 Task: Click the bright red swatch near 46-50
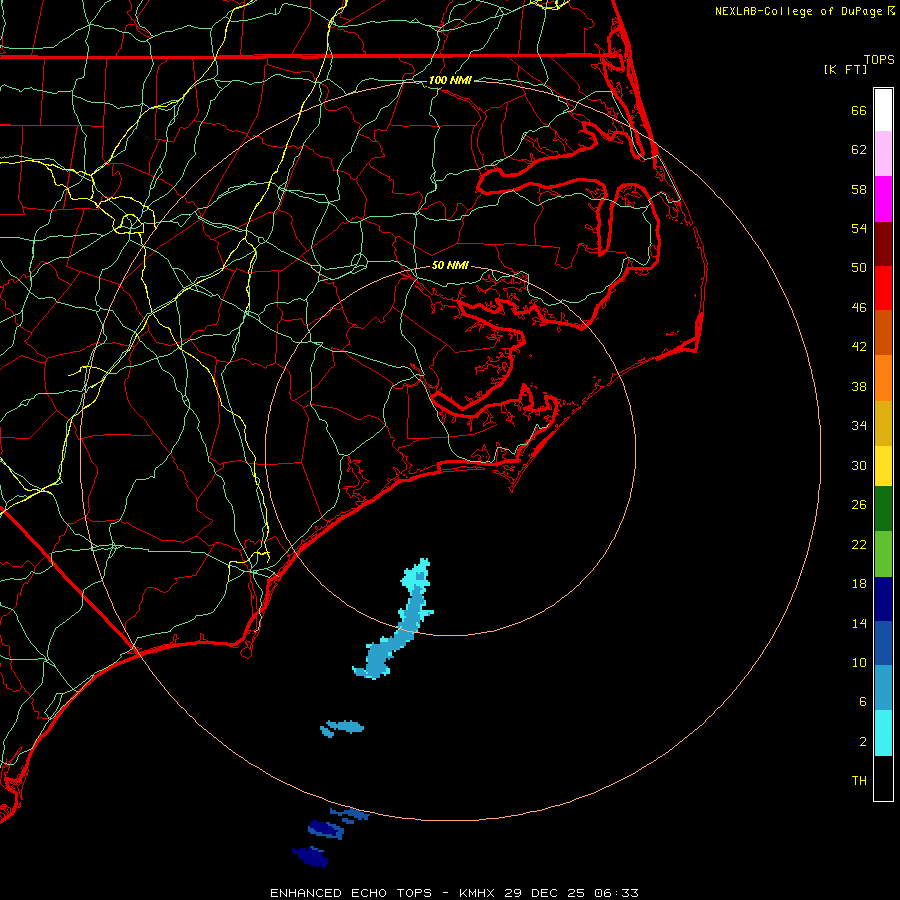[x=883, y=288]
